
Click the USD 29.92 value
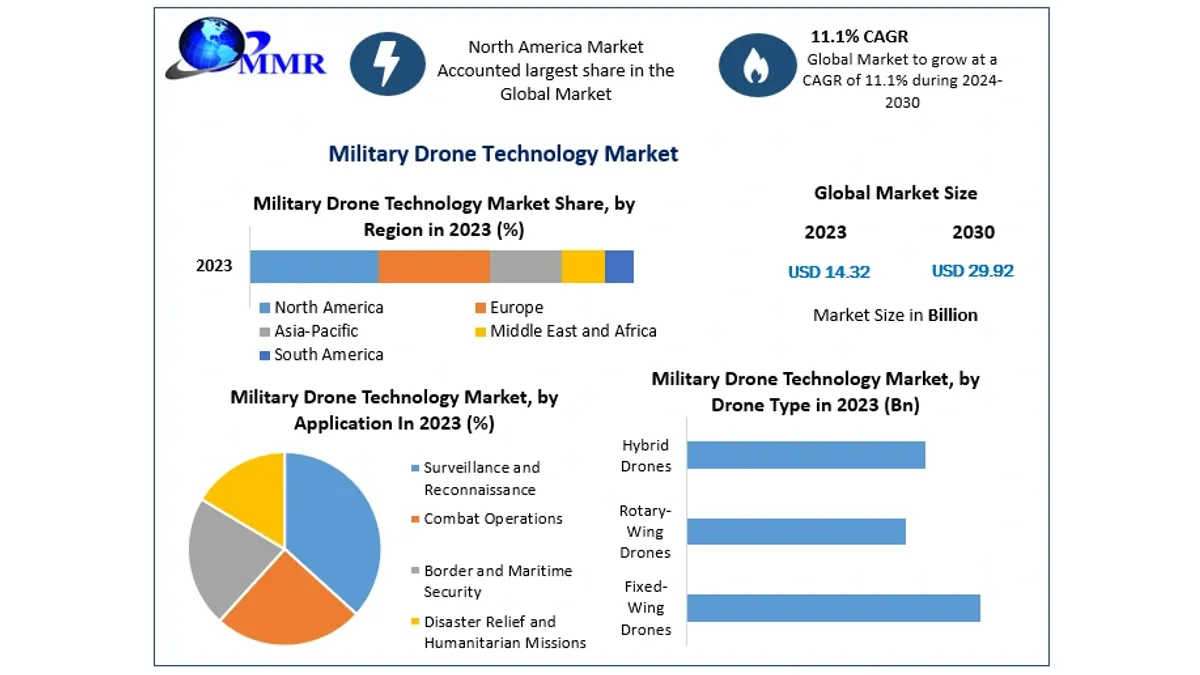(972, 271)
